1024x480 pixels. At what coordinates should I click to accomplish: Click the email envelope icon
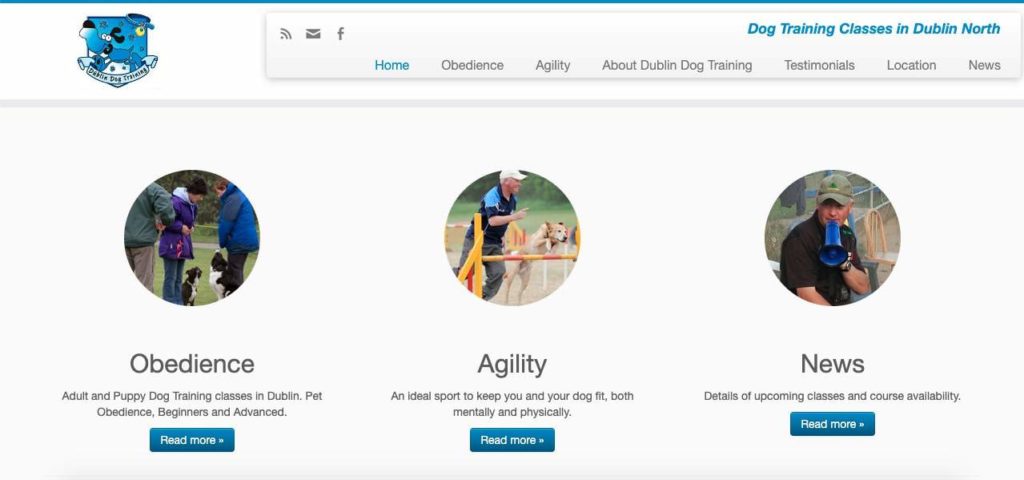click(313, 34)
